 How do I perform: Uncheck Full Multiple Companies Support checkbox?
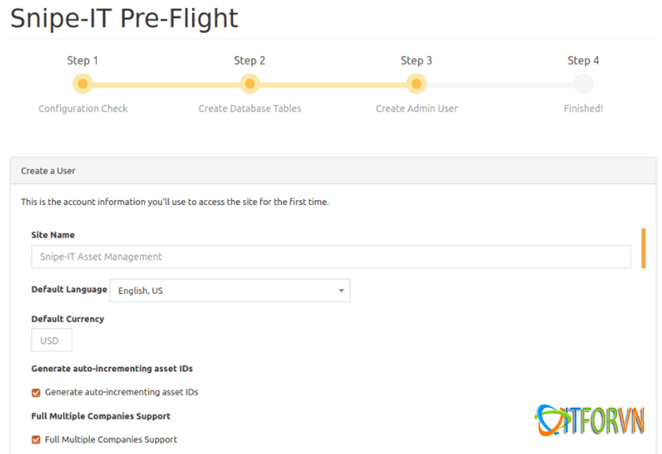tap(37, 439)
